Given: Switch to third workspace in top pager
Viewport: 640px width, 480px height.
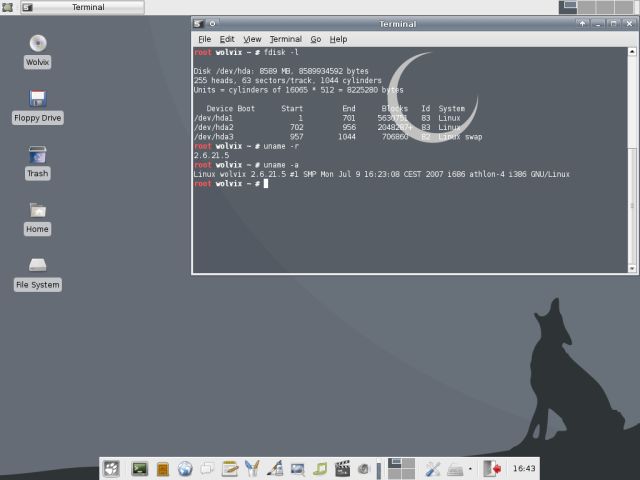Looking at the screenshot, I should coord(605,7).
